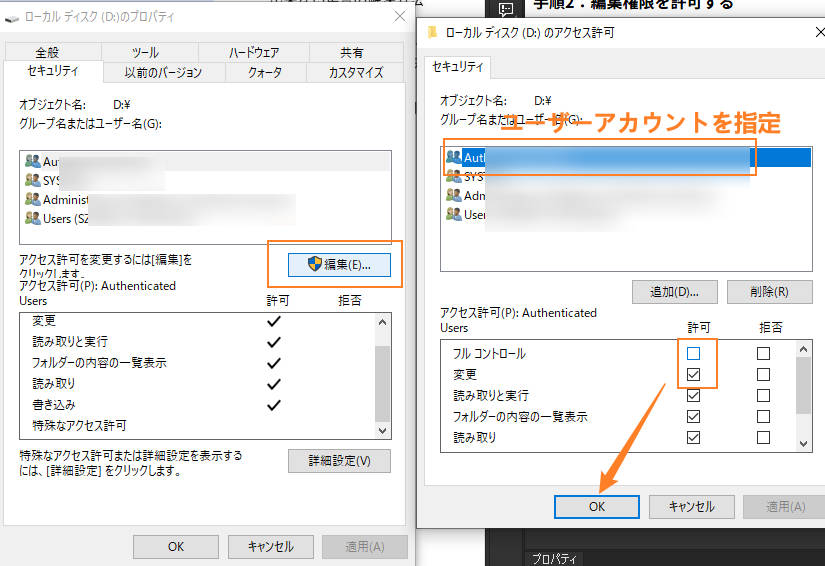
Task: Click 適用(A) in the アクセス許可 dialog
Action: pyautogui.click(x=785, y=507)
